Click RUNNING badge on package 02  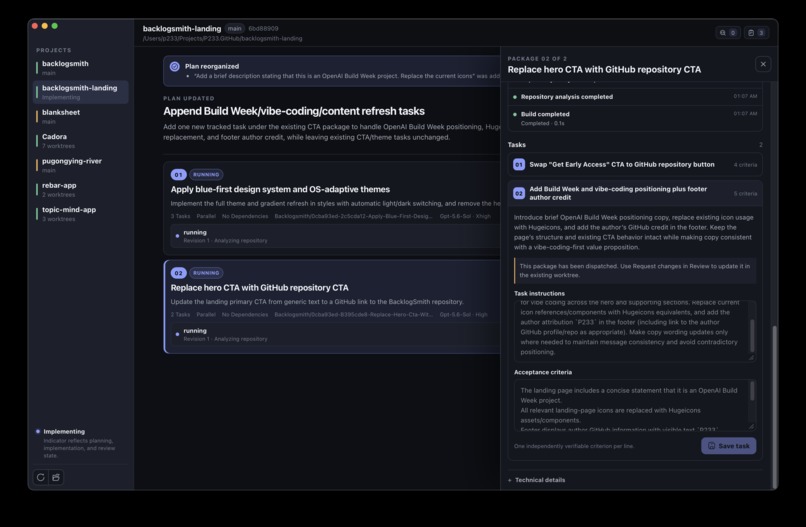206,273
